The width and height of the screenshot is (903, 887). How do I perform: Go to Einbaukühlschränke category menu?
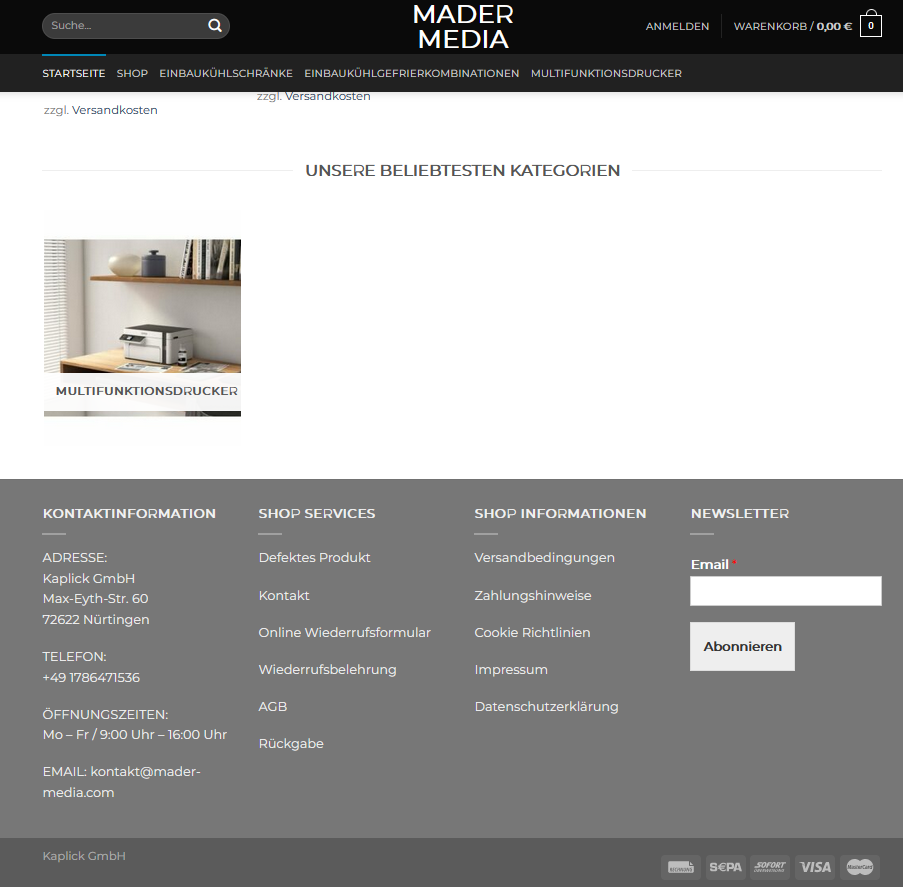226,73
